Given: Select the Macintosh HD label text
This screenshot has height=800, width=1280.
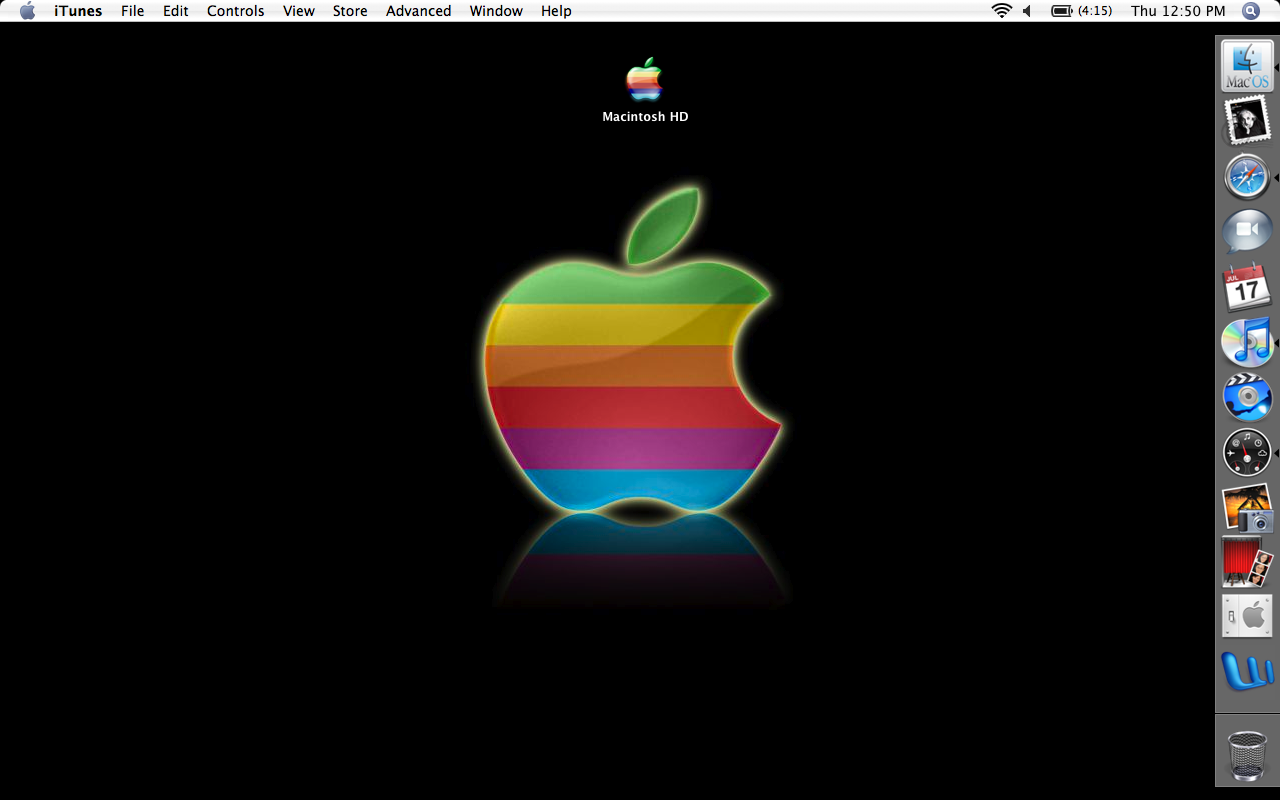Looking at the screenshot, I should [645, 117].
